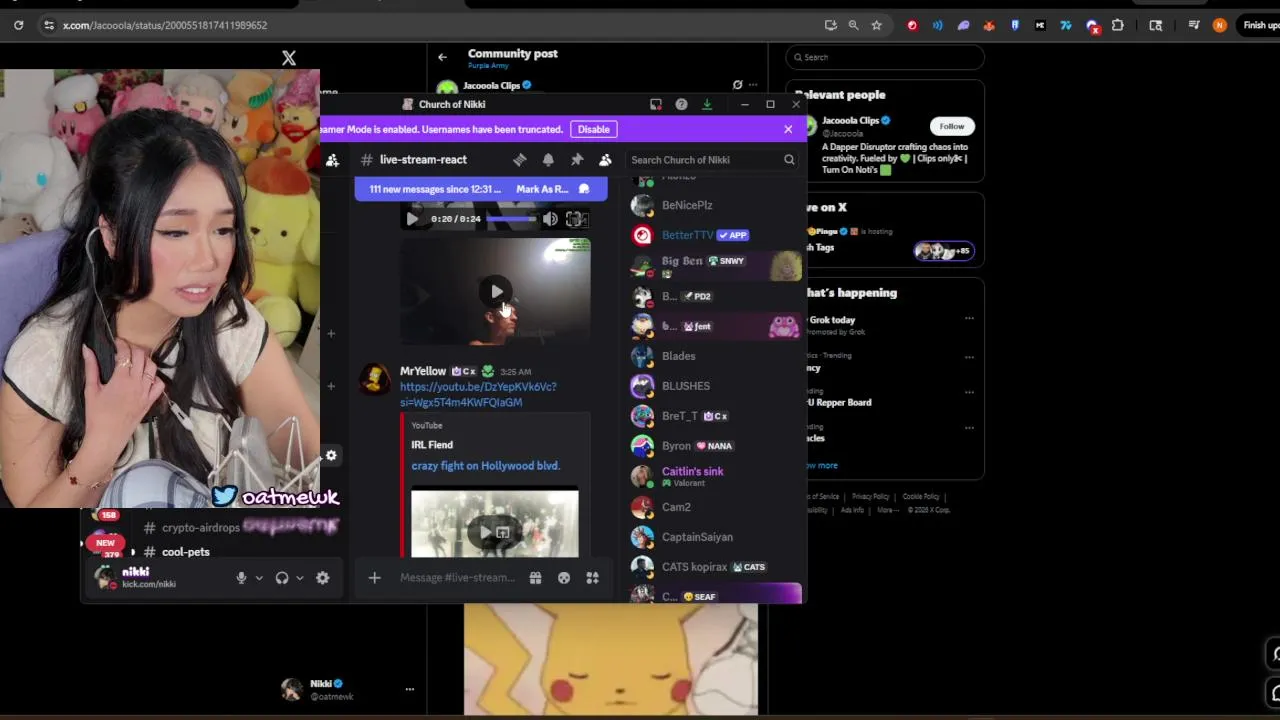Viewport: 1280px width, 720px height.
Task: Expand microphone input options arrow
Action: [259, 577]
